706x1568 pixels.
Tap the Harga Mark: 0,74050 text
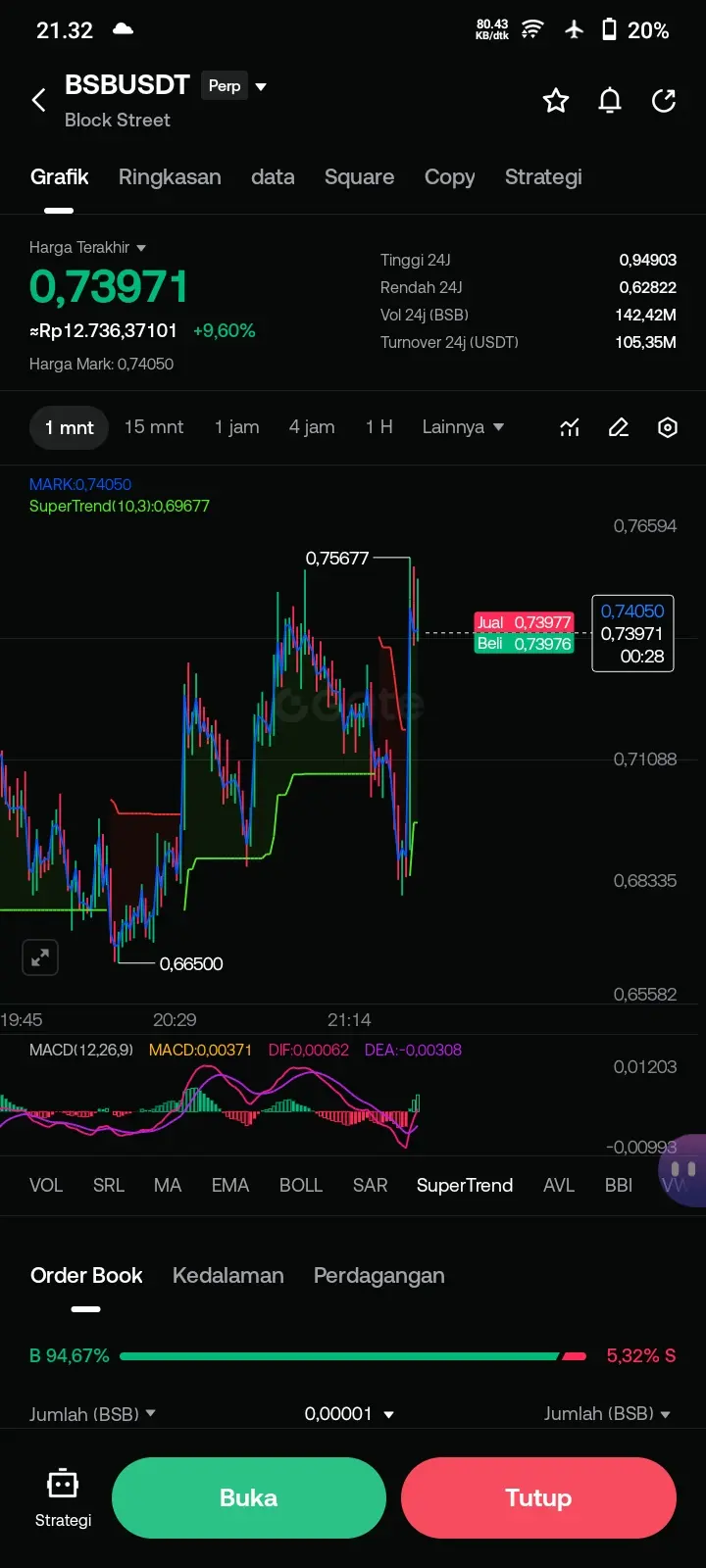click(102, 364)
